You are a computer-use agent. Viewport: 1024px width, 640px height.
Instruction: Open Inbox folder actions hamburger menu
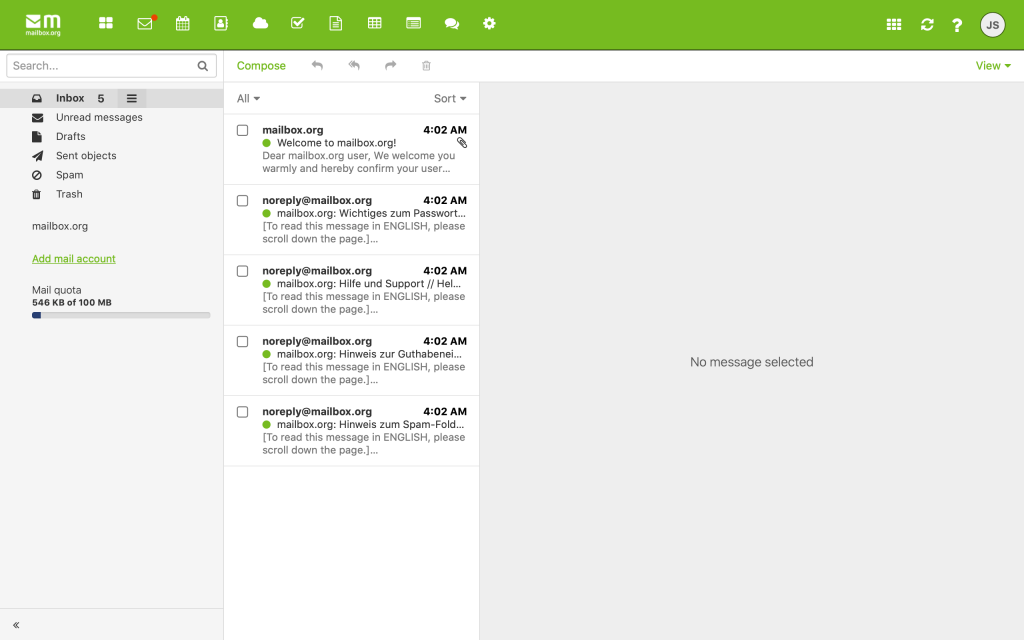tap(132, 98)
